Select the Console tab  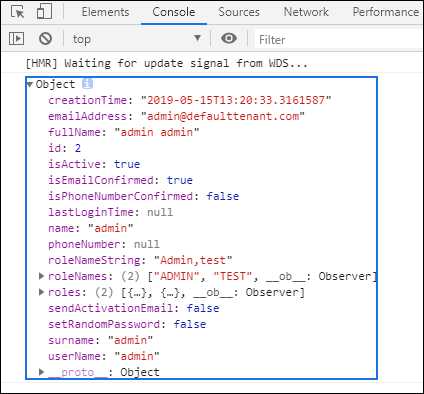tap(174, 12)
